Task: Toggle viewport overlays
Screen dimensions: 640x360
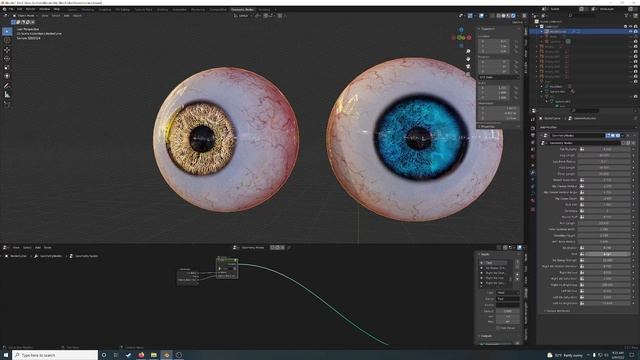Action: (482, 16)
